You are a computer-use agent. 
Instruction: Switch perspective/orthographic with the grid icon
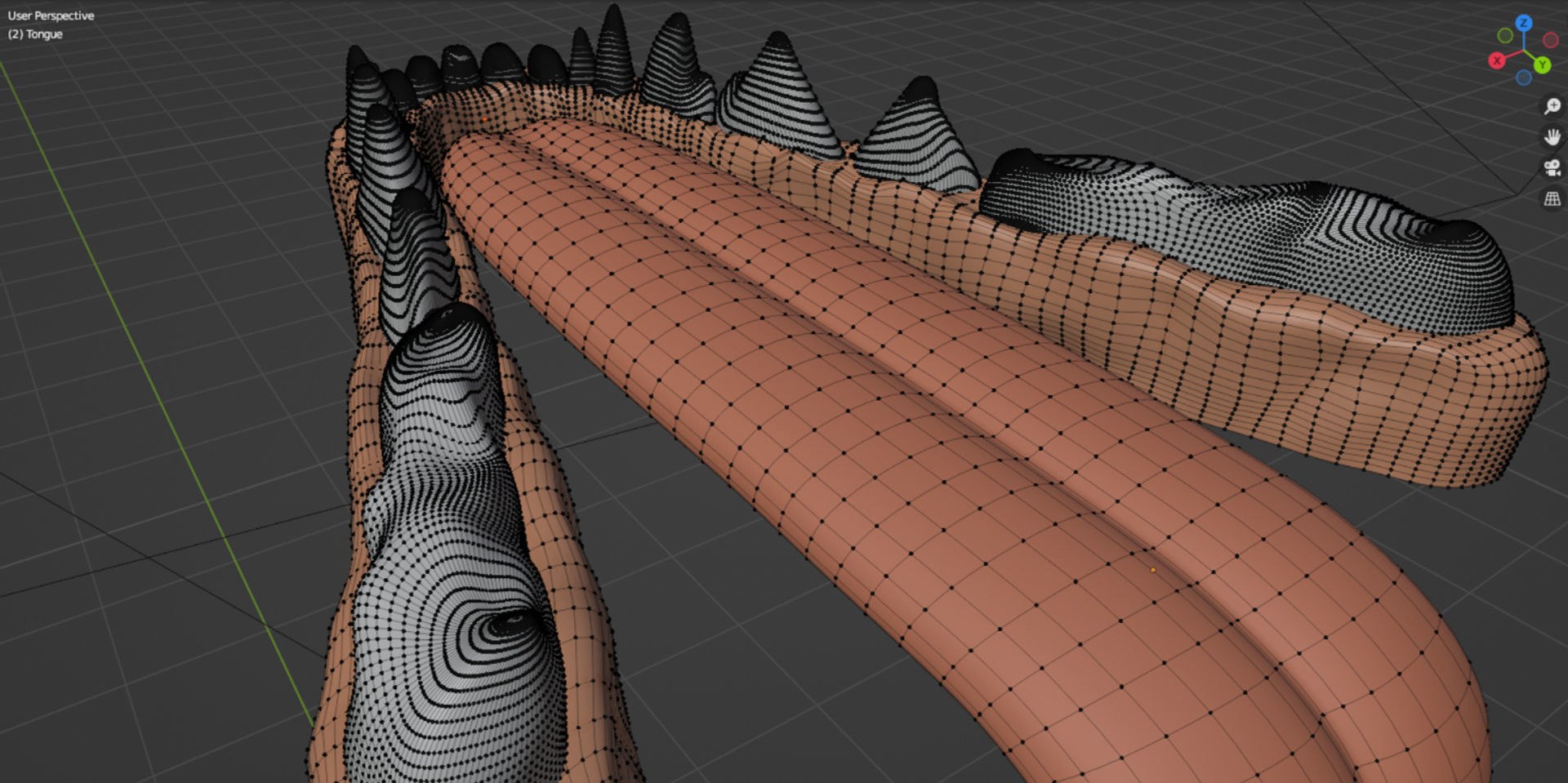pos(1552,198)
